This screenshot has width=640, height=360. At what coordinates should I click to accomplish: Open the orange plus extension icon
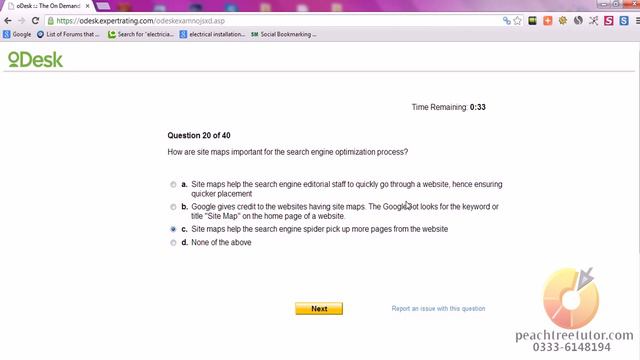click(x=548, y=21)
